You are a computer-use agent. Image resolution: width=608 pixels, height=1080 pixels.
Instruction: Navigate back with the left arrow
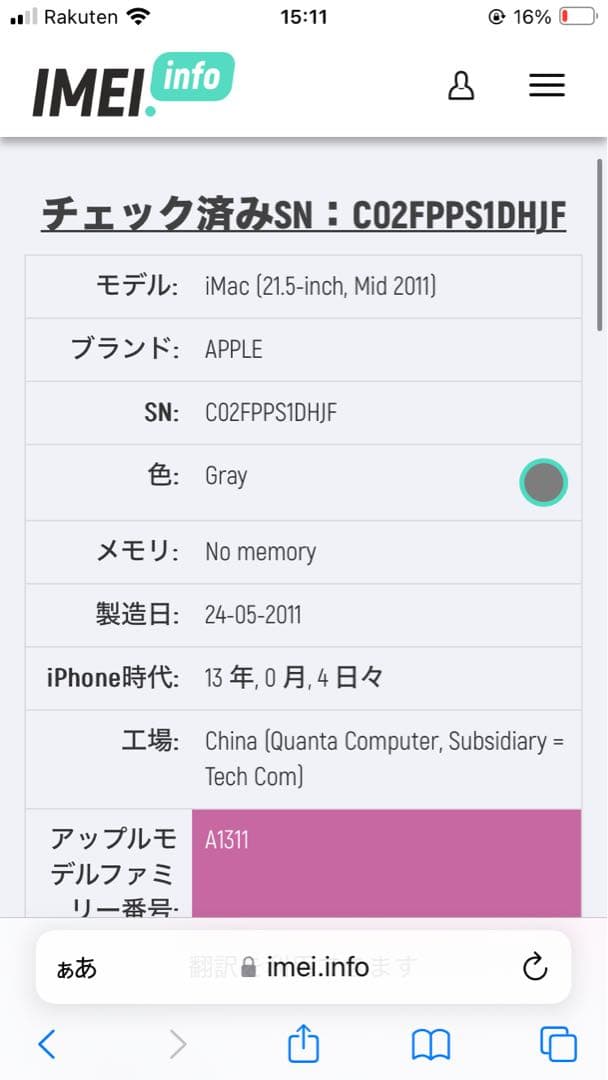coord(47,1044)
